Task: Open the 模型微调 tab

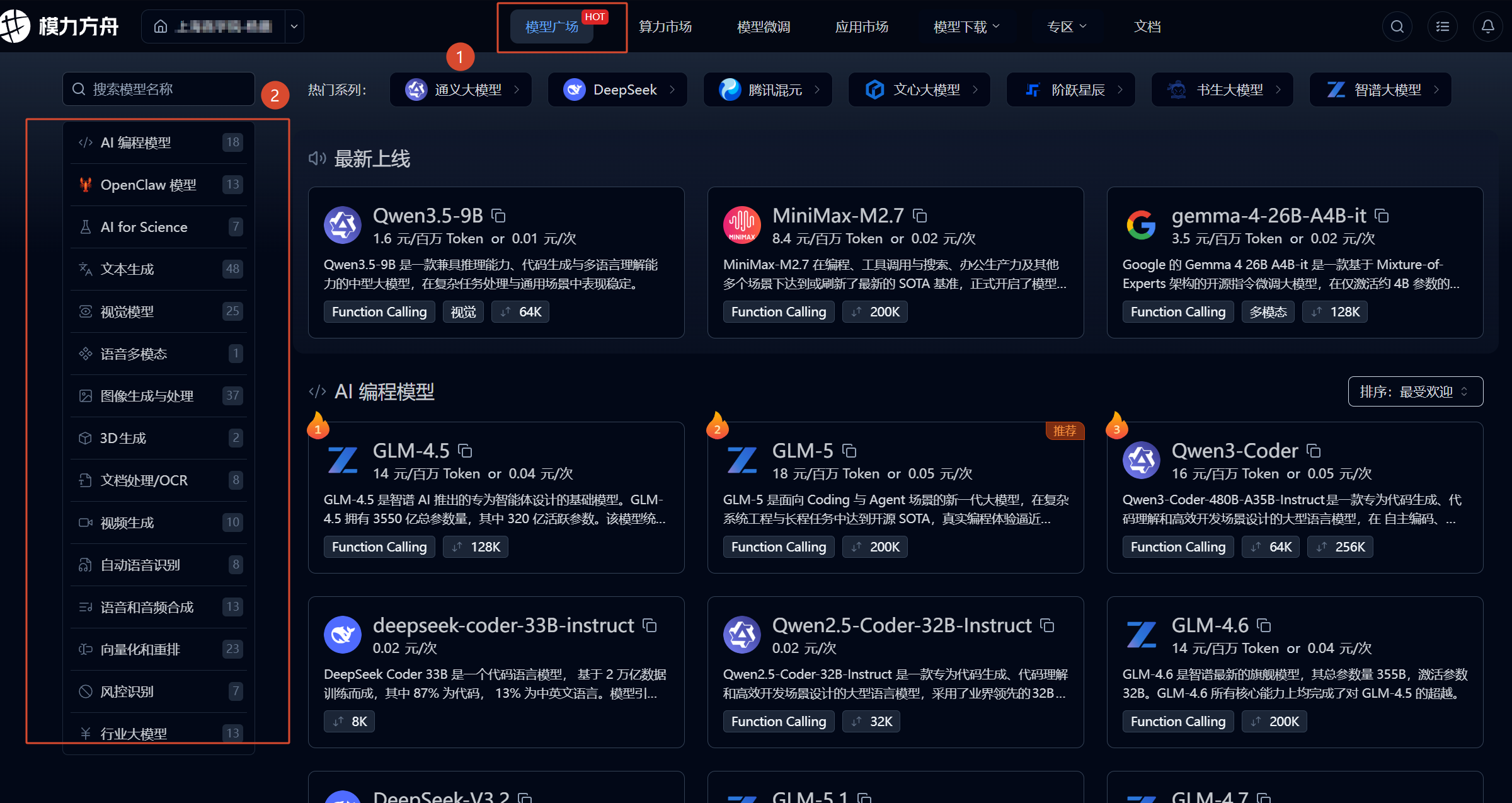Action: pyautogui.click(x=763, y=26)
